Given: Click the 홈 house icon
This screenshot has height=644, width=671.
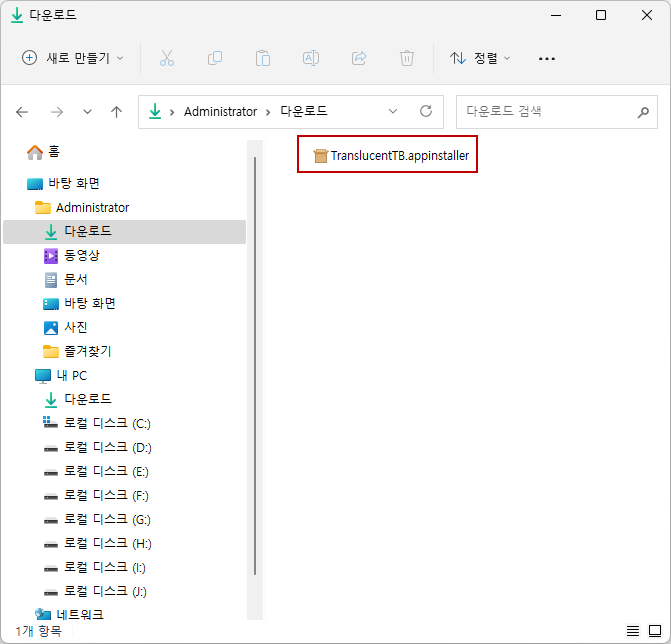Looking at the screenshot, I should [35, 152].
